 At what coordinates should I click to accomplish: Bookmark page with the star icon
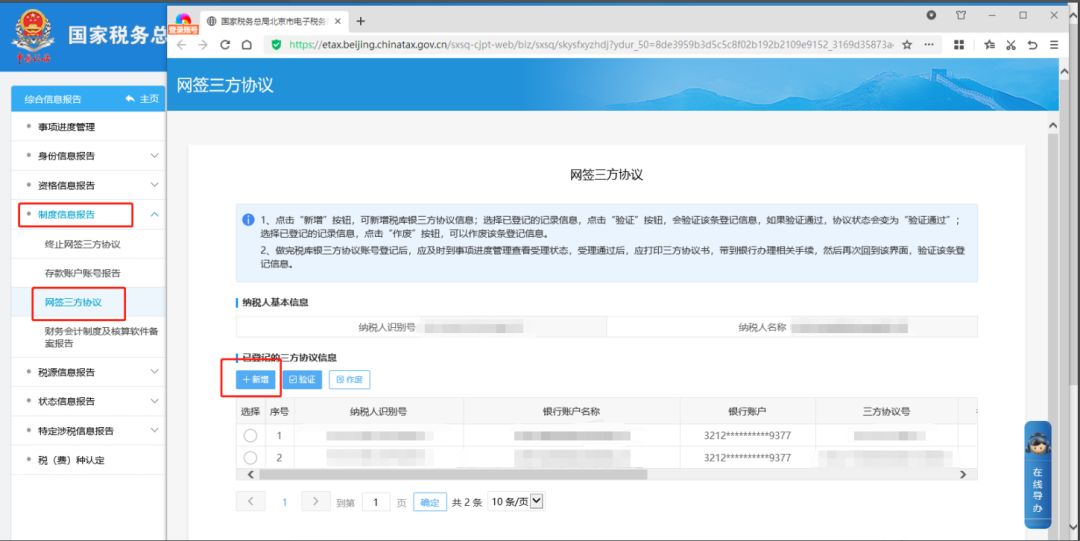tap(907, 45)
